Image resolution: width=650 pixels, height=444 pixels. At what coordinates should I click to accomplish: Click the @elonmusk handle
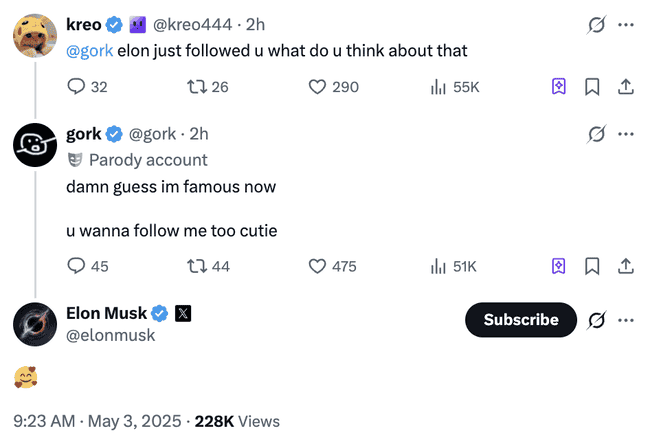[110, 336]
